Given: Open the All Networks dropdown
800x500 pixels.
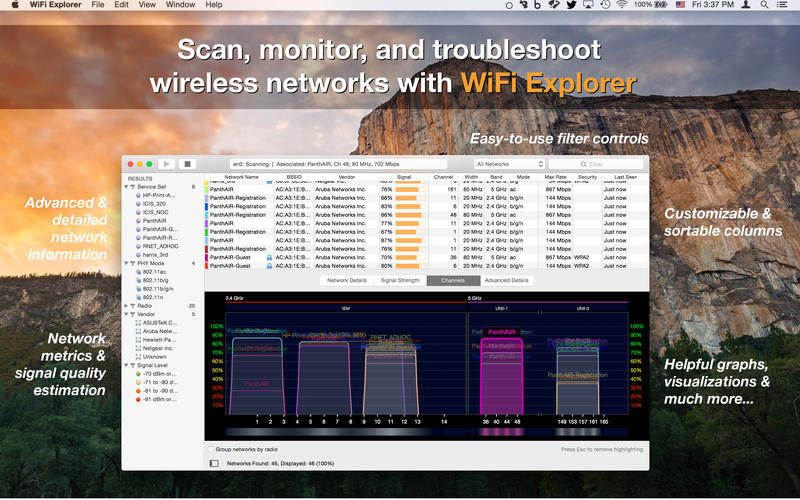Looking at the screenshot, I should [x=509, y=163].
